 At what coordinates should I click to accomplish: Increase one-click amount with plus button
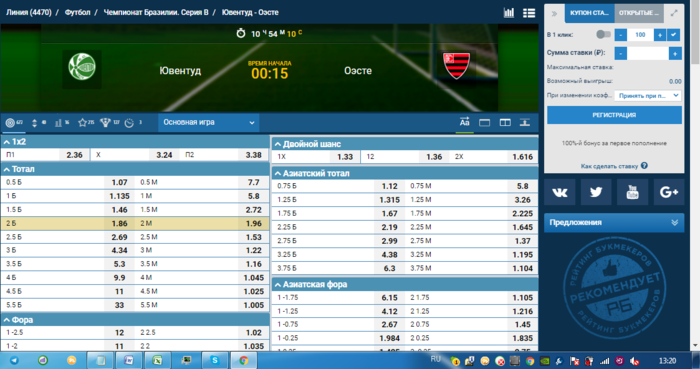[x=660, y=34]
